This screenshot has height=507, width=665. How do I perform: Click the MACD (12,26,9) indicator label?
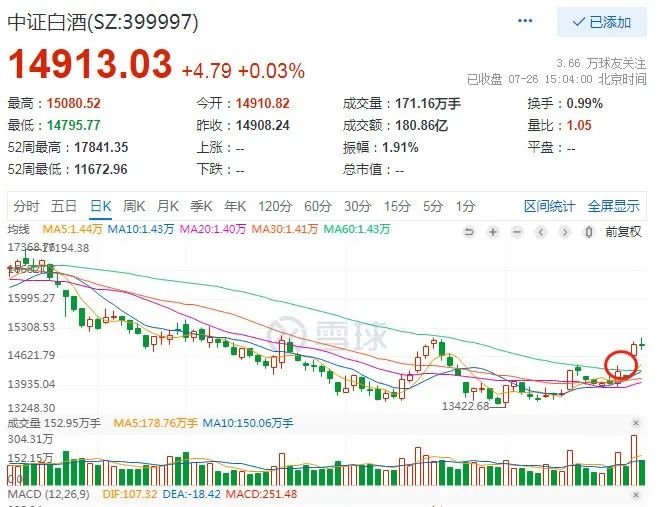[49, 494]
